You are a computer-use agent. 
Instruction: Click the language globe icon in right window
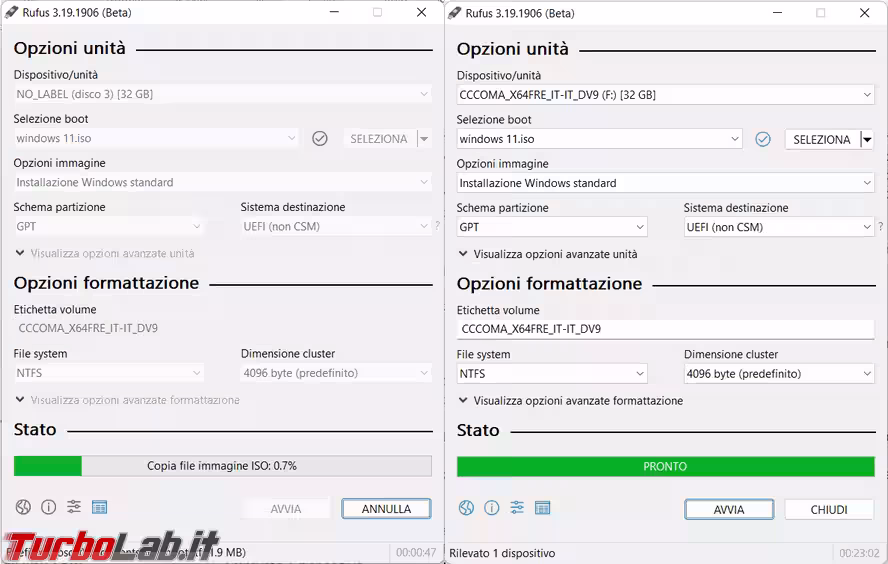(466, 508)
